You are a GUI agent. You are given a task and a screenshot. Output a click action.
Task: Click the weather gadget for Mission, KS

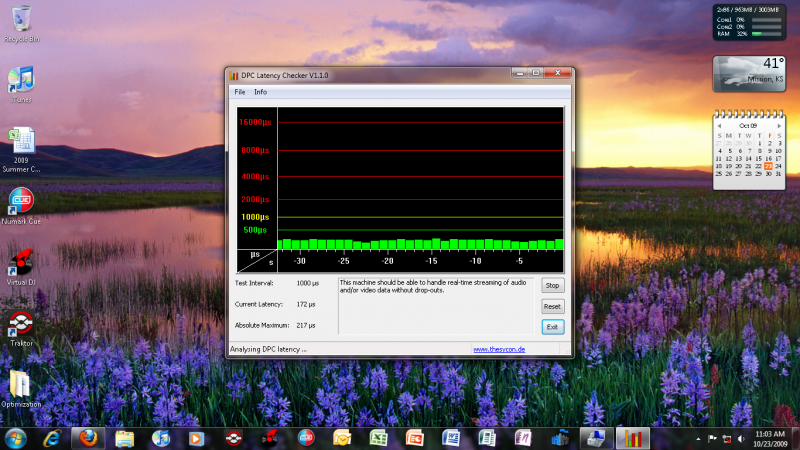[748, 75]
